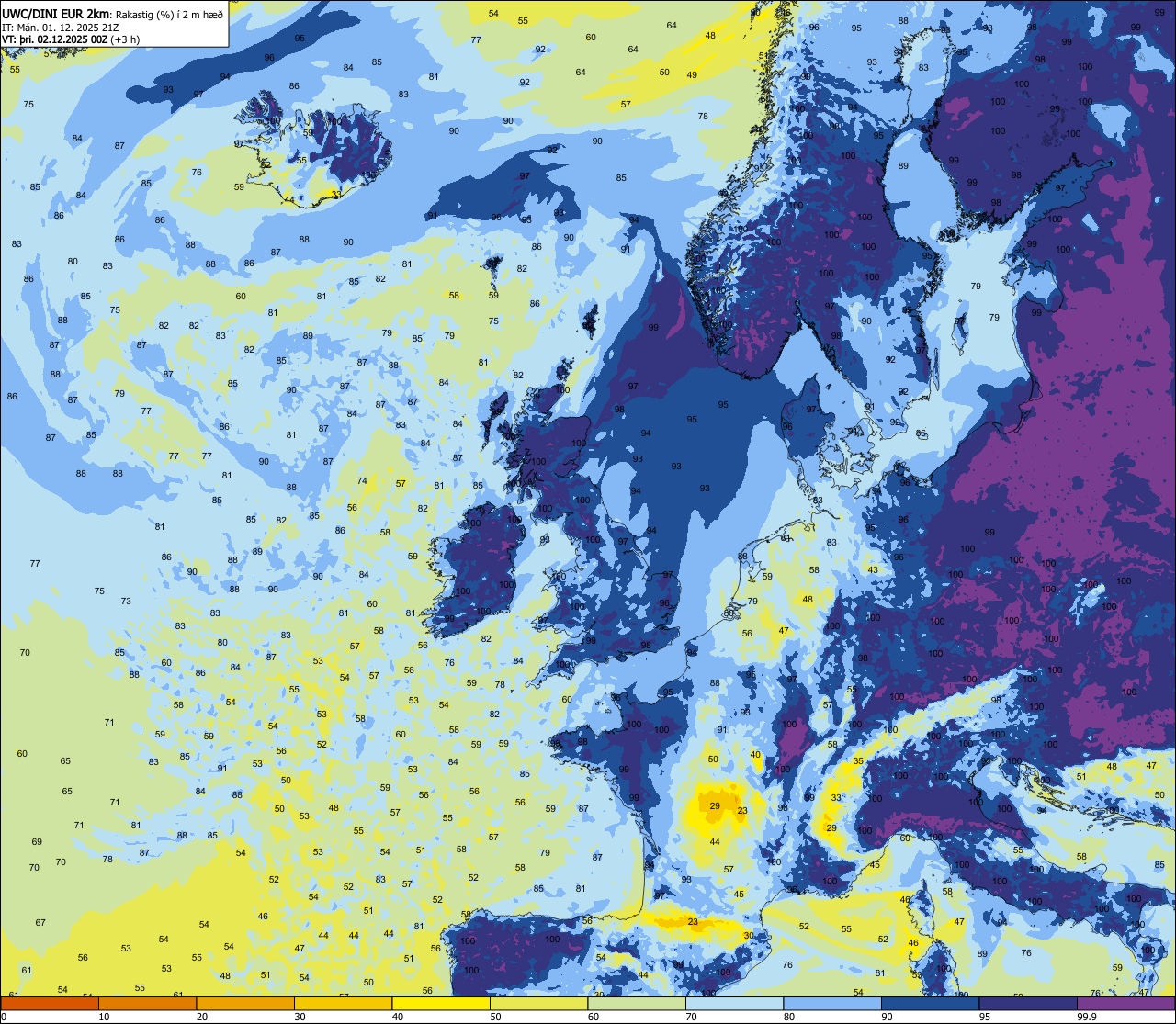Click the 69 value near the left map edge
The height and width of the screenshot is (1024, 1176).
[x=37, y=842]
